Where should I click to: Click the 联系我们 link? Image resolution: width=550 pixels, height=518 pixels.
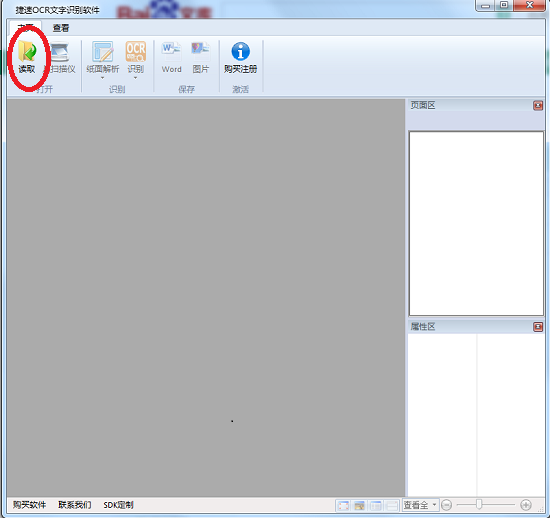pos(75,505)
